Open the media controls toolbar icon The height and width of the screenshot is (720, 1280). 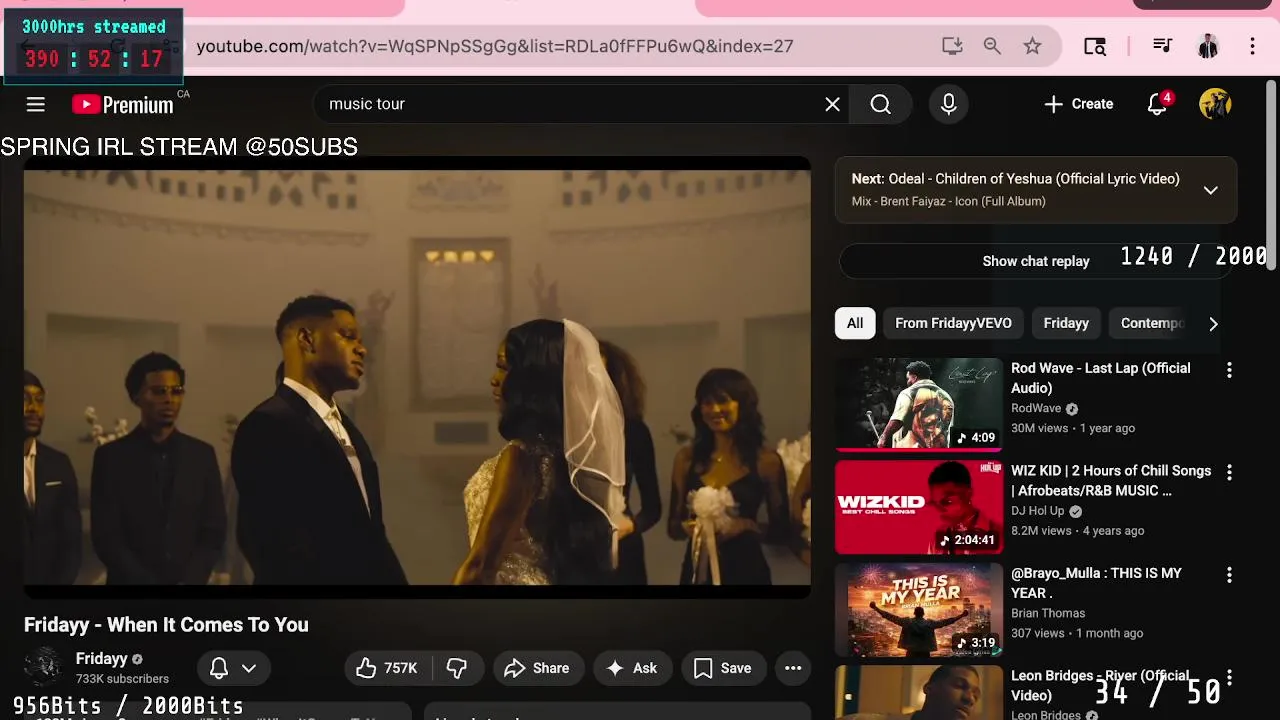click(x=1162, y=46)
